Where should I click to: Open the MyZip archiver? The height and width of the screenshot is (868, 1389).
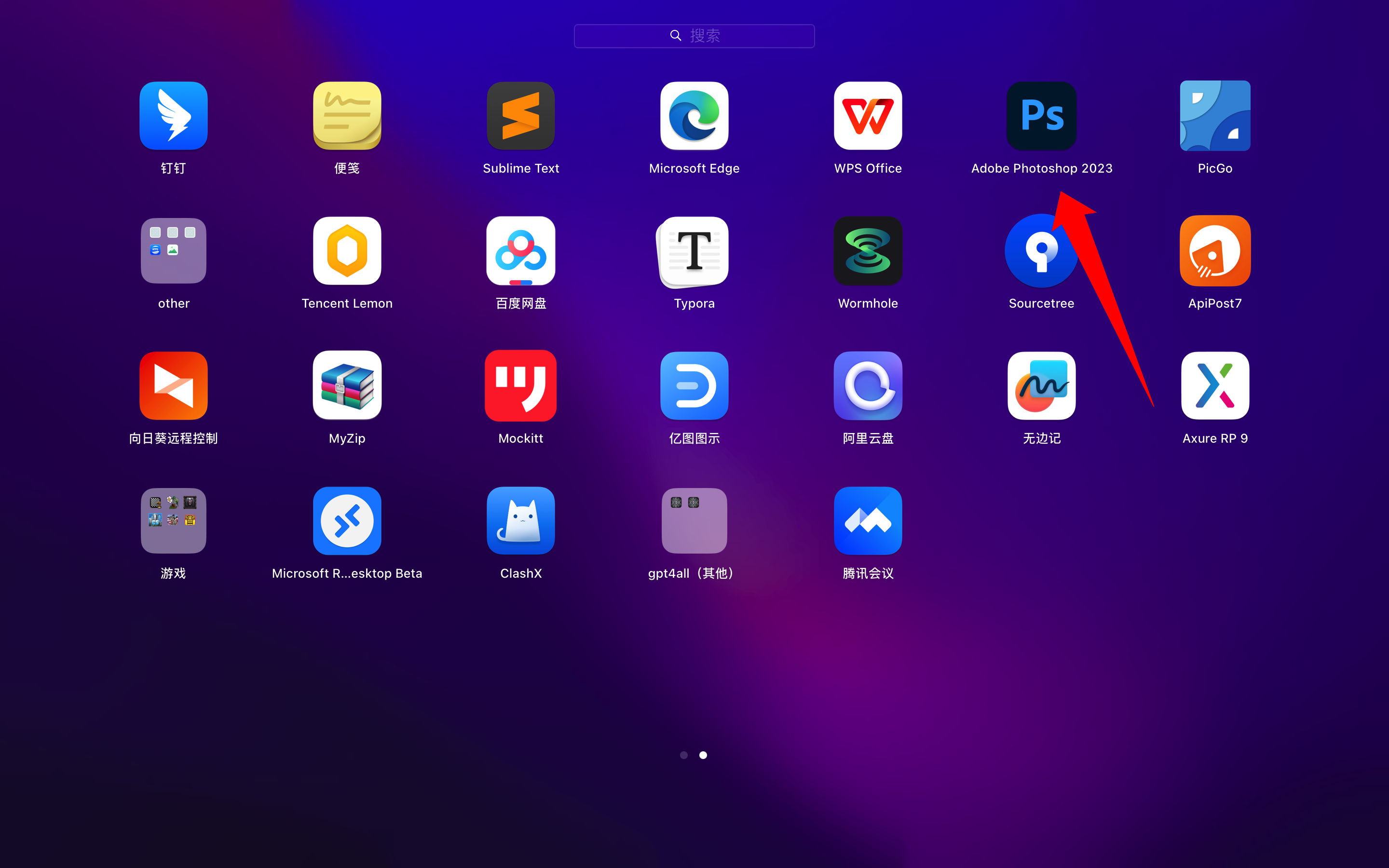pyautogui.click(x=347, y=386)
